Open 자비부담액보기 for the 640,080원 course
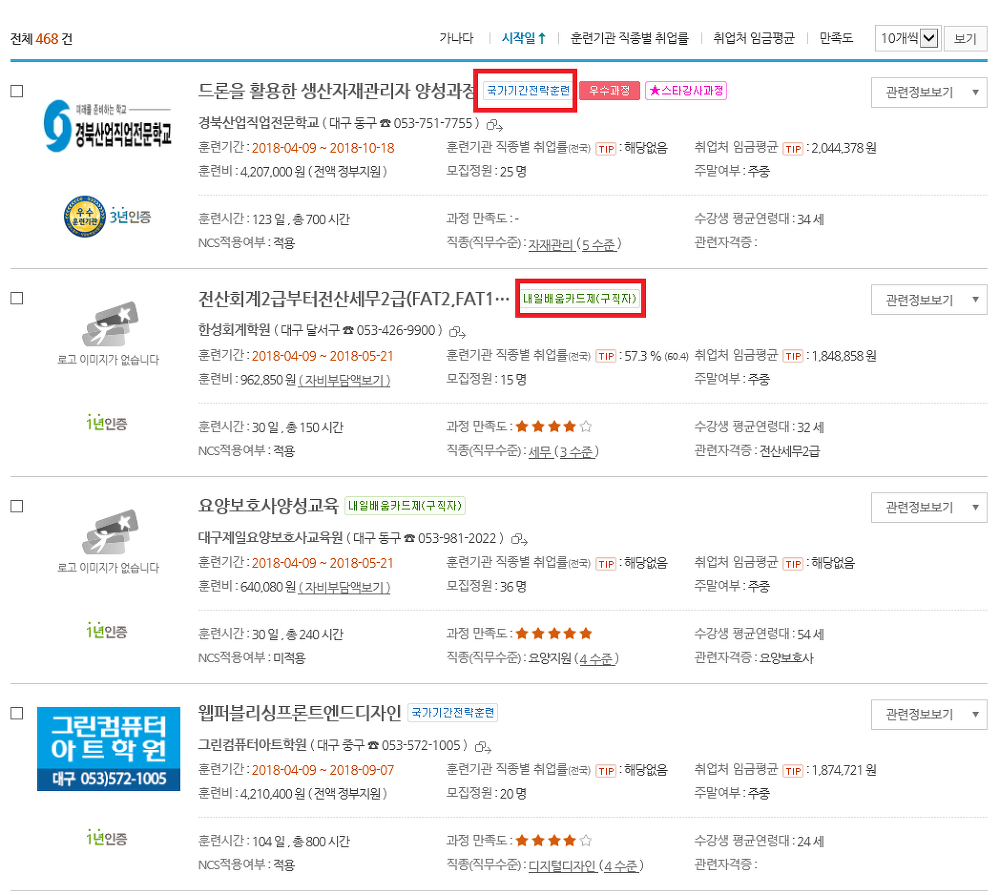Image resolution: width=1000 pixels, height=895 pixels. pos(344,588)
